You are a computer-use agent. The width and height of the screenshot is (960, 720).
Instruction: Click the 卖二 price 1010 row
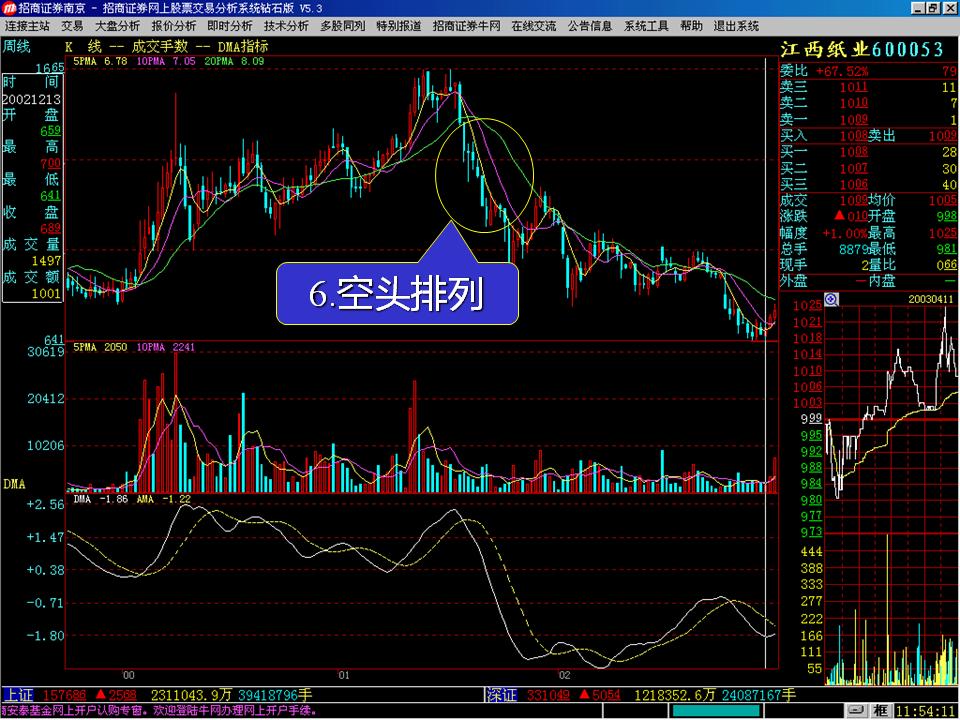868,103
